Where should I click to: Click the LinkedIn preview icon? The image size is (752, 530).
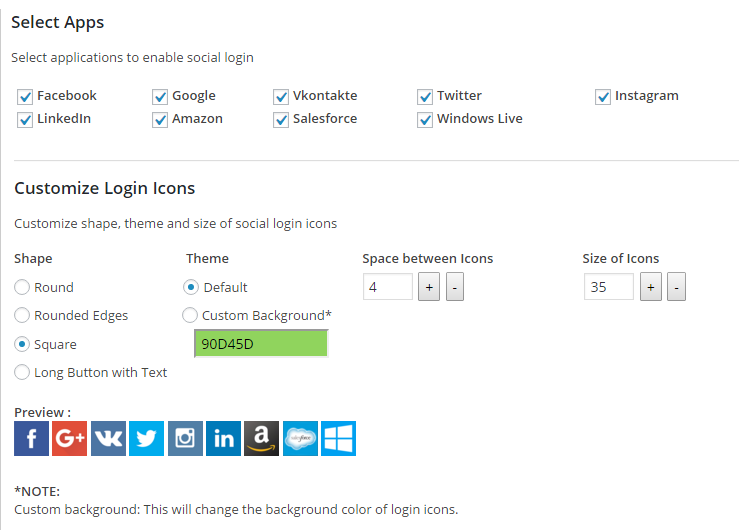[223, 439]
